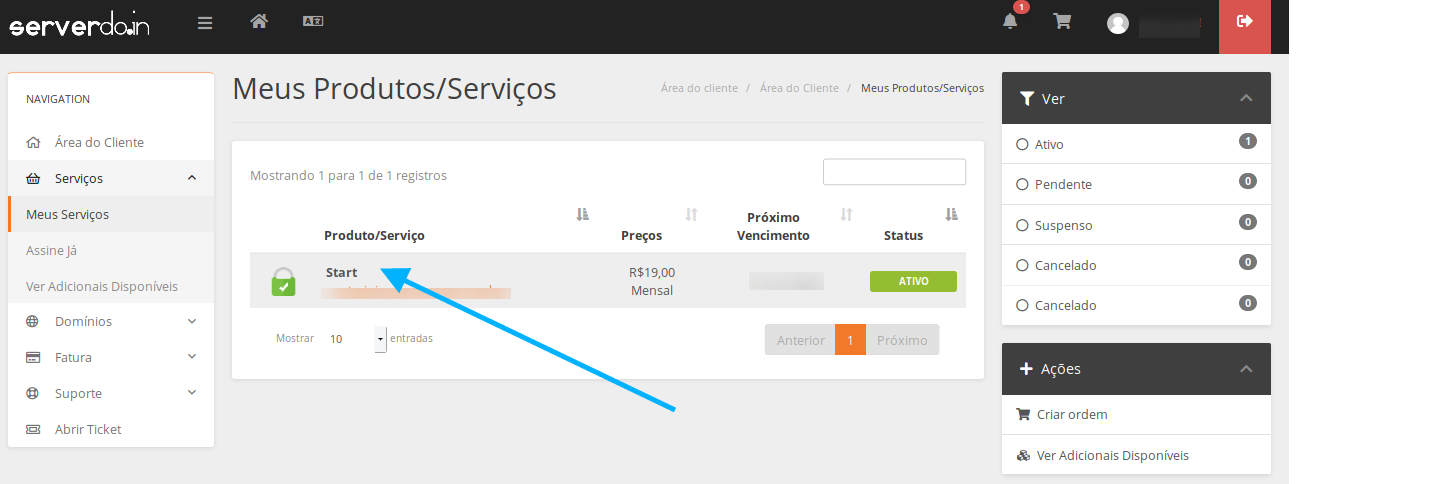This screenshot has width=1439, height=484.
Task: Open Meus Serviços in the sidebar
Action: [x=67, y=214]
